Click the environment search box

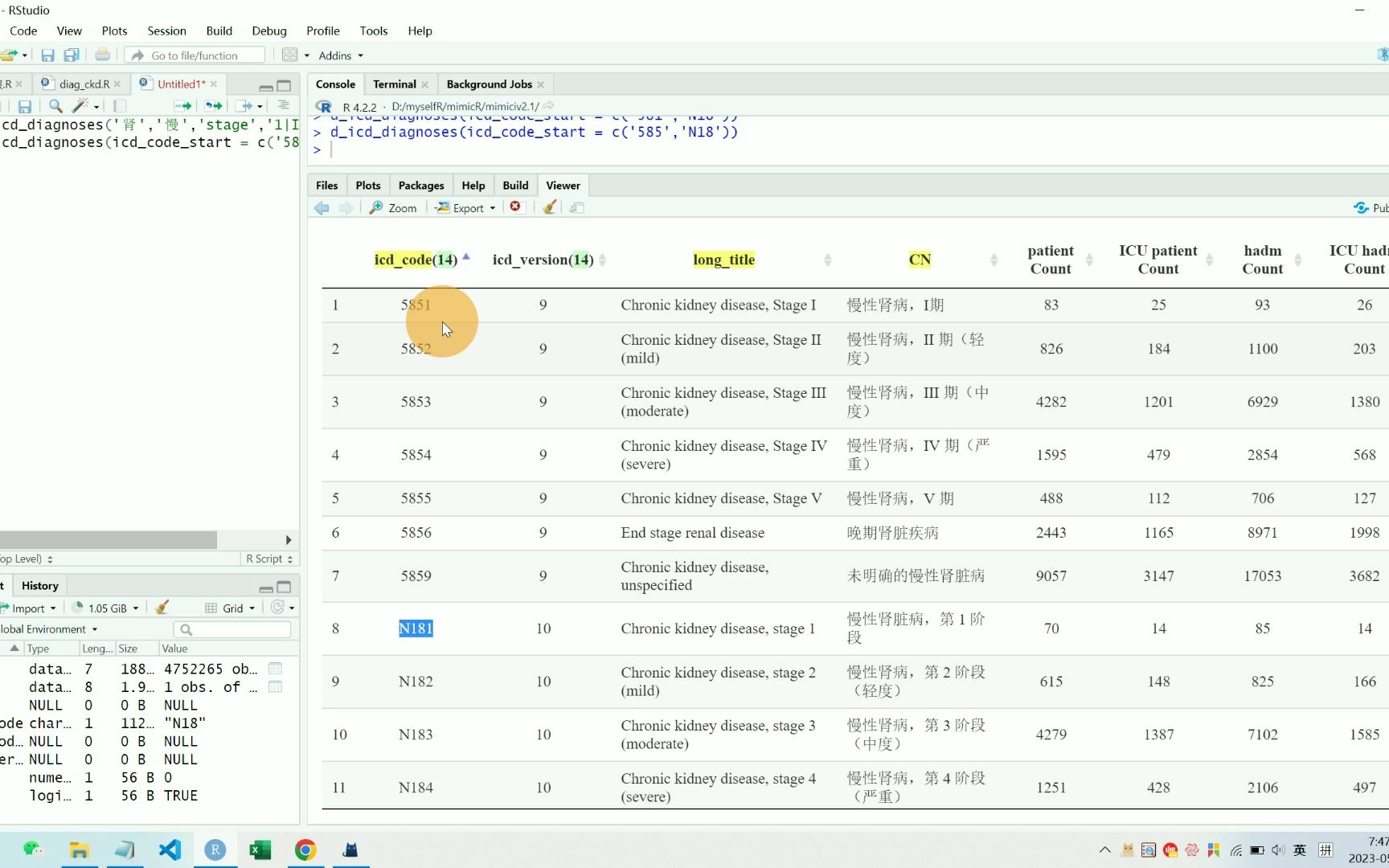[x=232, y=629]
